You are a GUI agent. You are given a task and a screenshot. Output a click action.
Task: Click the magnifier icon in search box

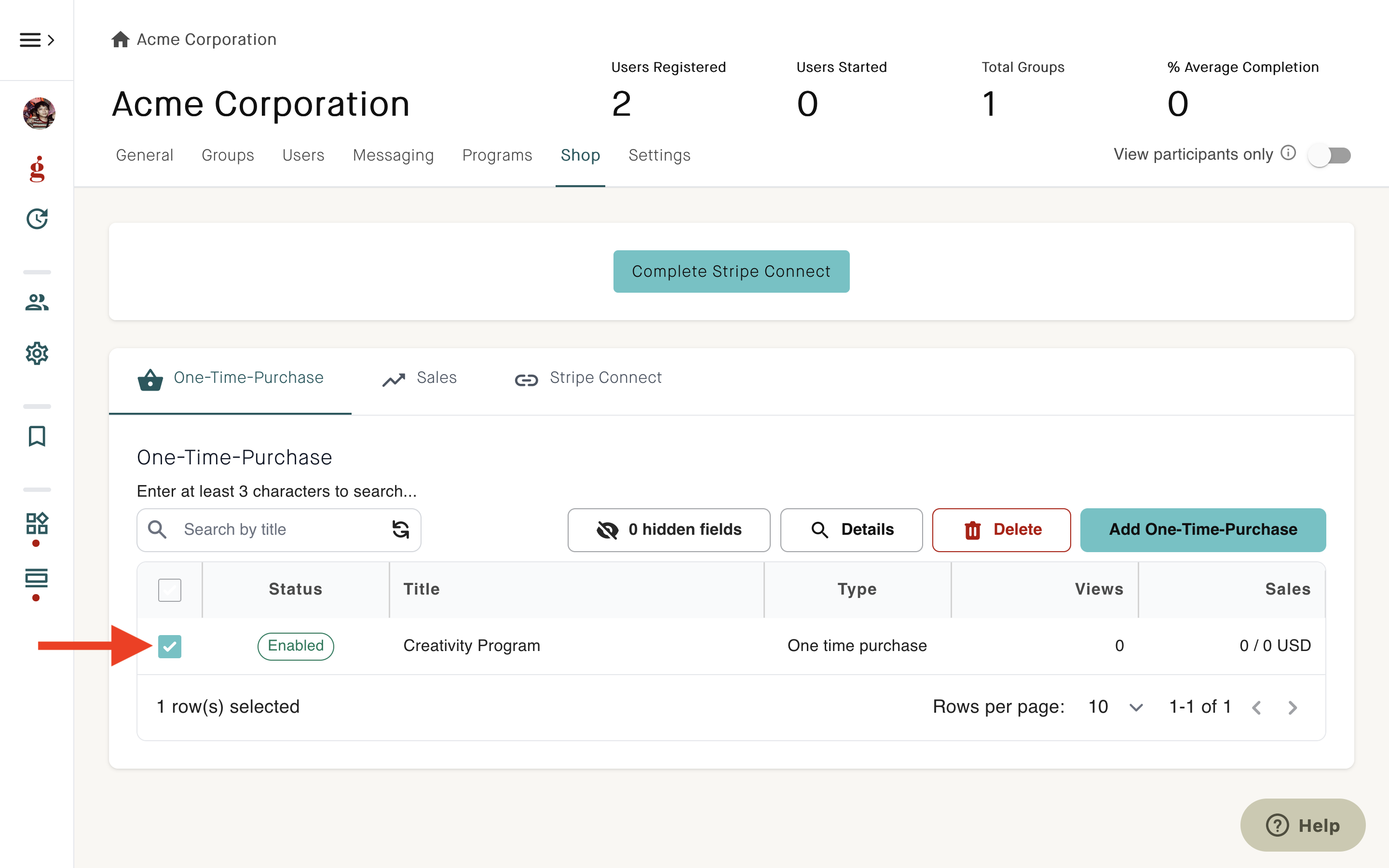[157, 529]
